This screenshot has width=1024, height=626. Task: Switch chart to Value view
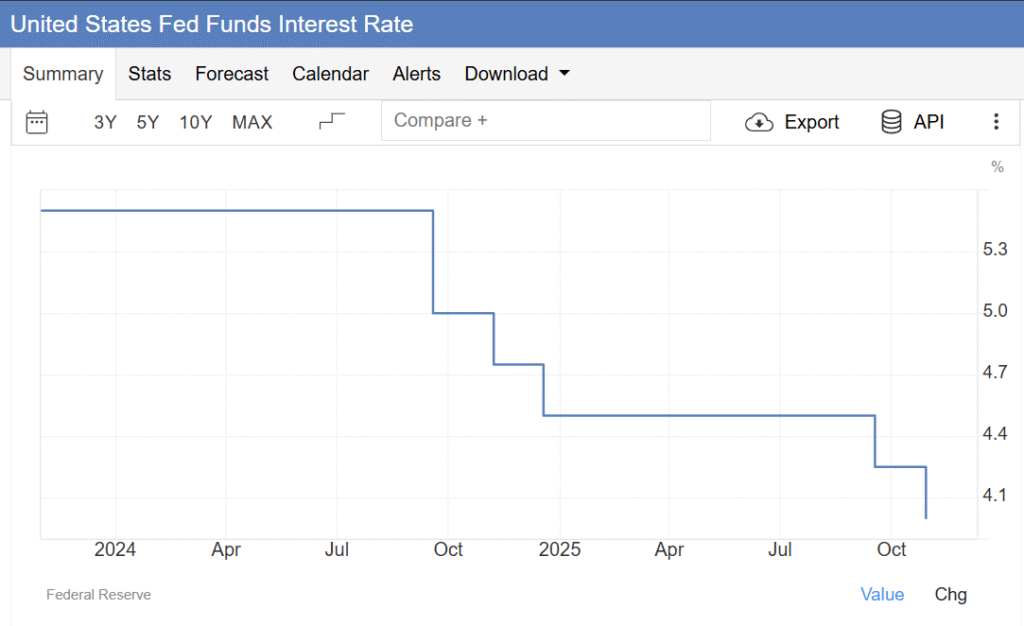click(x=882, y=594)
